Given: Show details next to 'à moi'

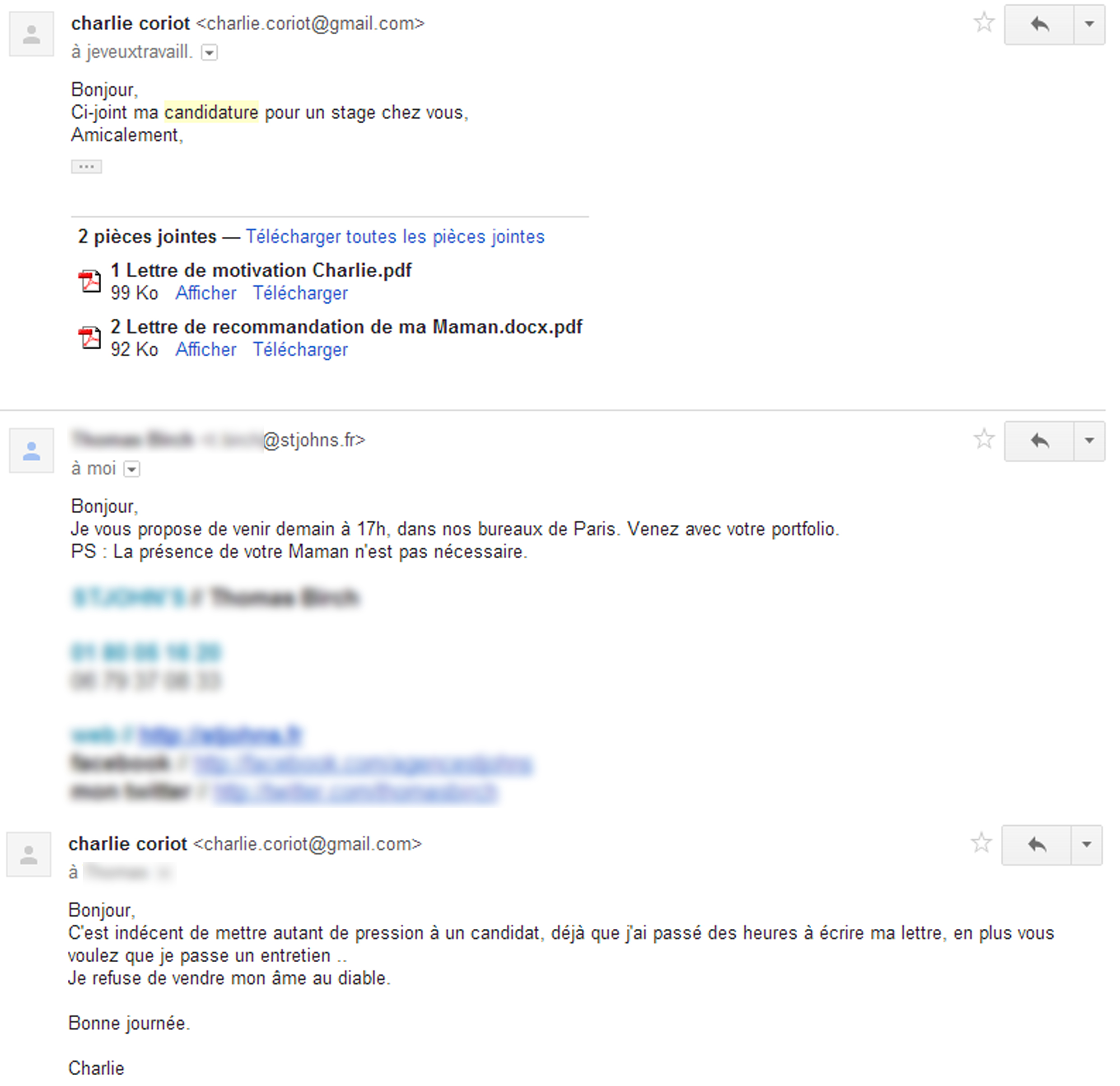Looking at the screenshot, I should coord(132,469).
